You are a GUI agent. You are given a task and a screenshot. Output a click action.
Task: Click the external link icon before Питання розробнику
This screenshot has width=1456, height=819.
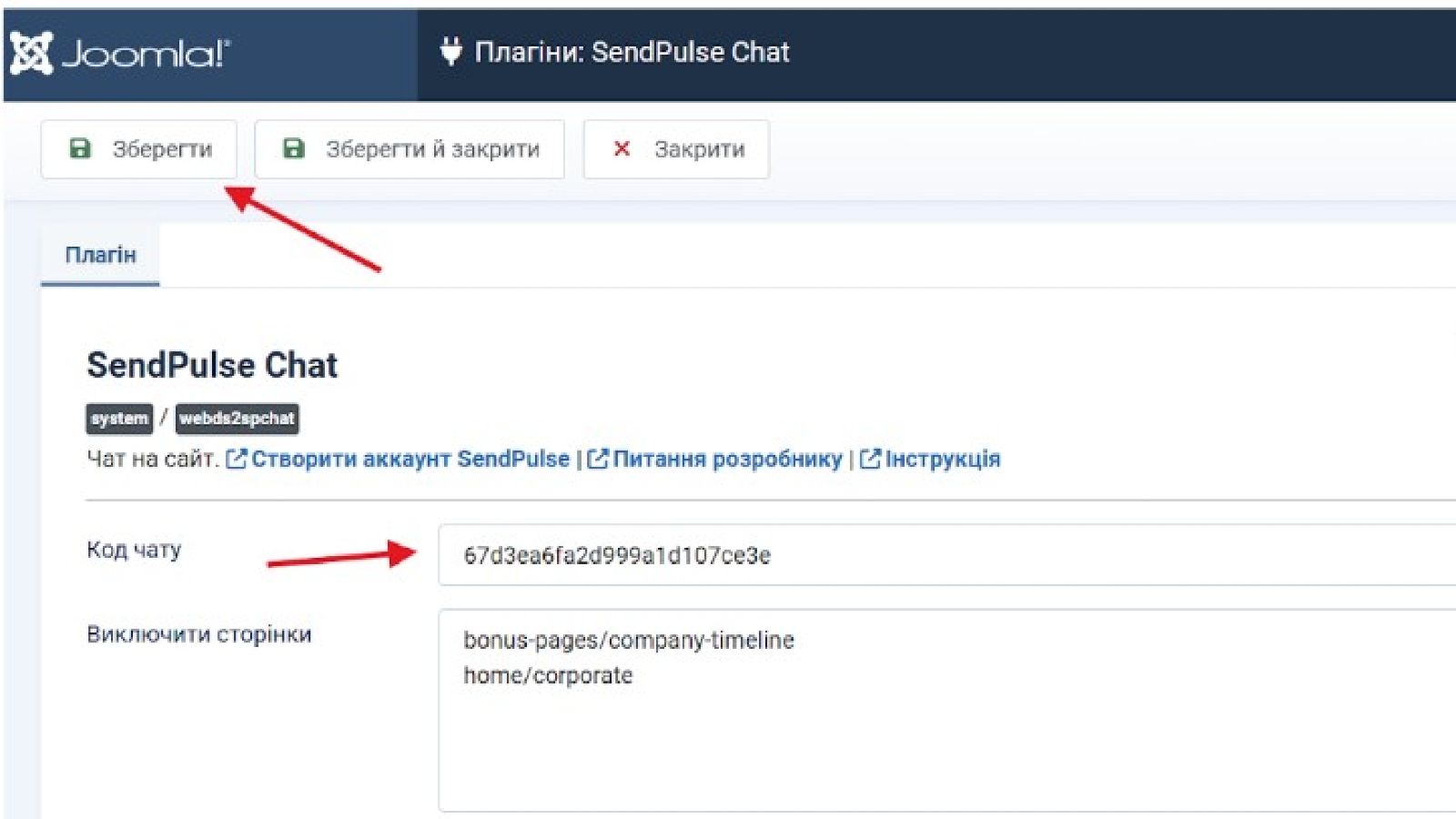597,459
